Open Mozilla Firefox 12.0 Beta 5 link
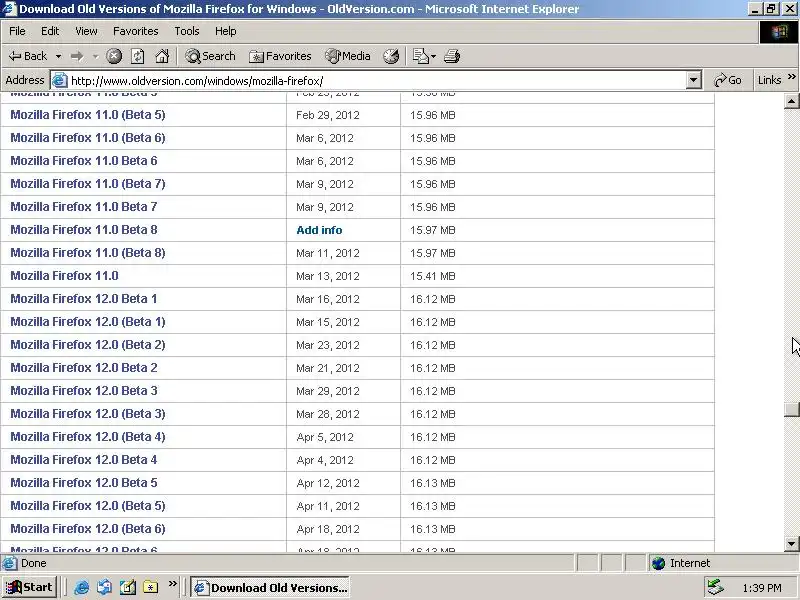 (x=84, y=483)
